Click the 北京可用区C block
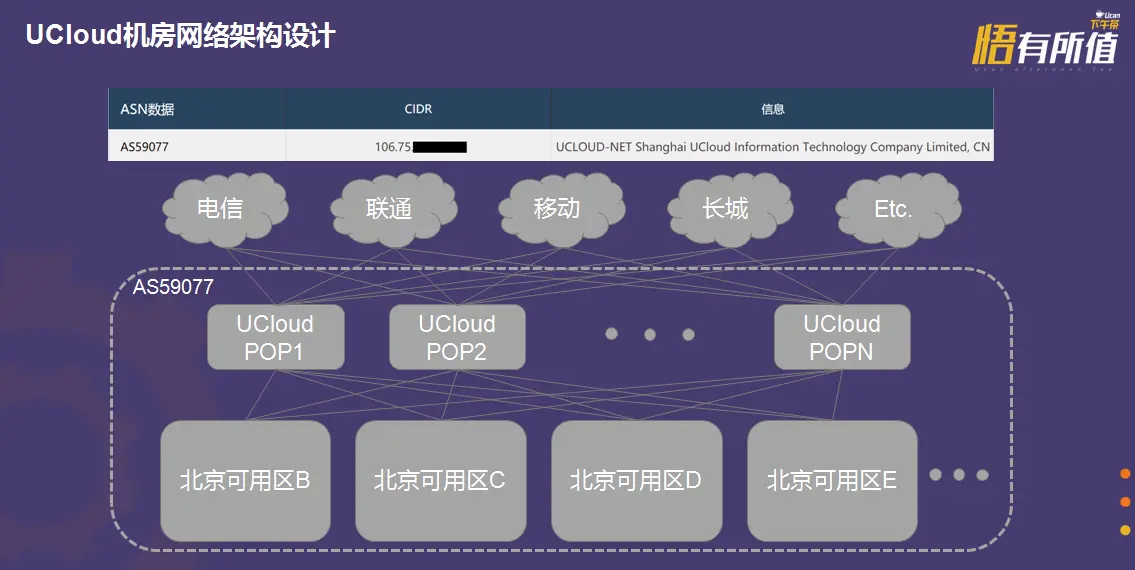 click(x=441, y=481)
